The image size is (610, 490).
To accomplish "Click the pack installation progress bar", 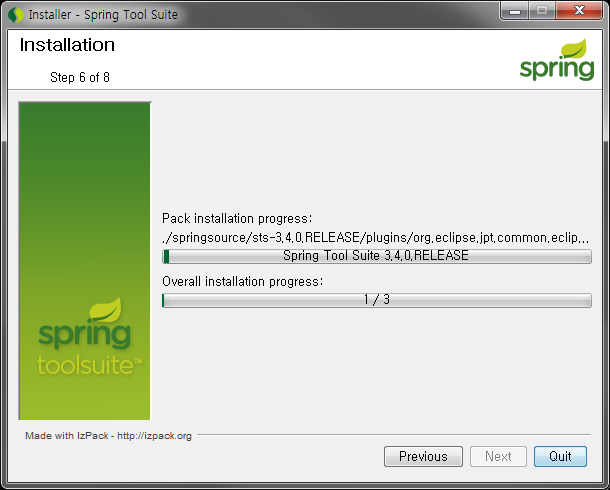I will coord(377,256).
